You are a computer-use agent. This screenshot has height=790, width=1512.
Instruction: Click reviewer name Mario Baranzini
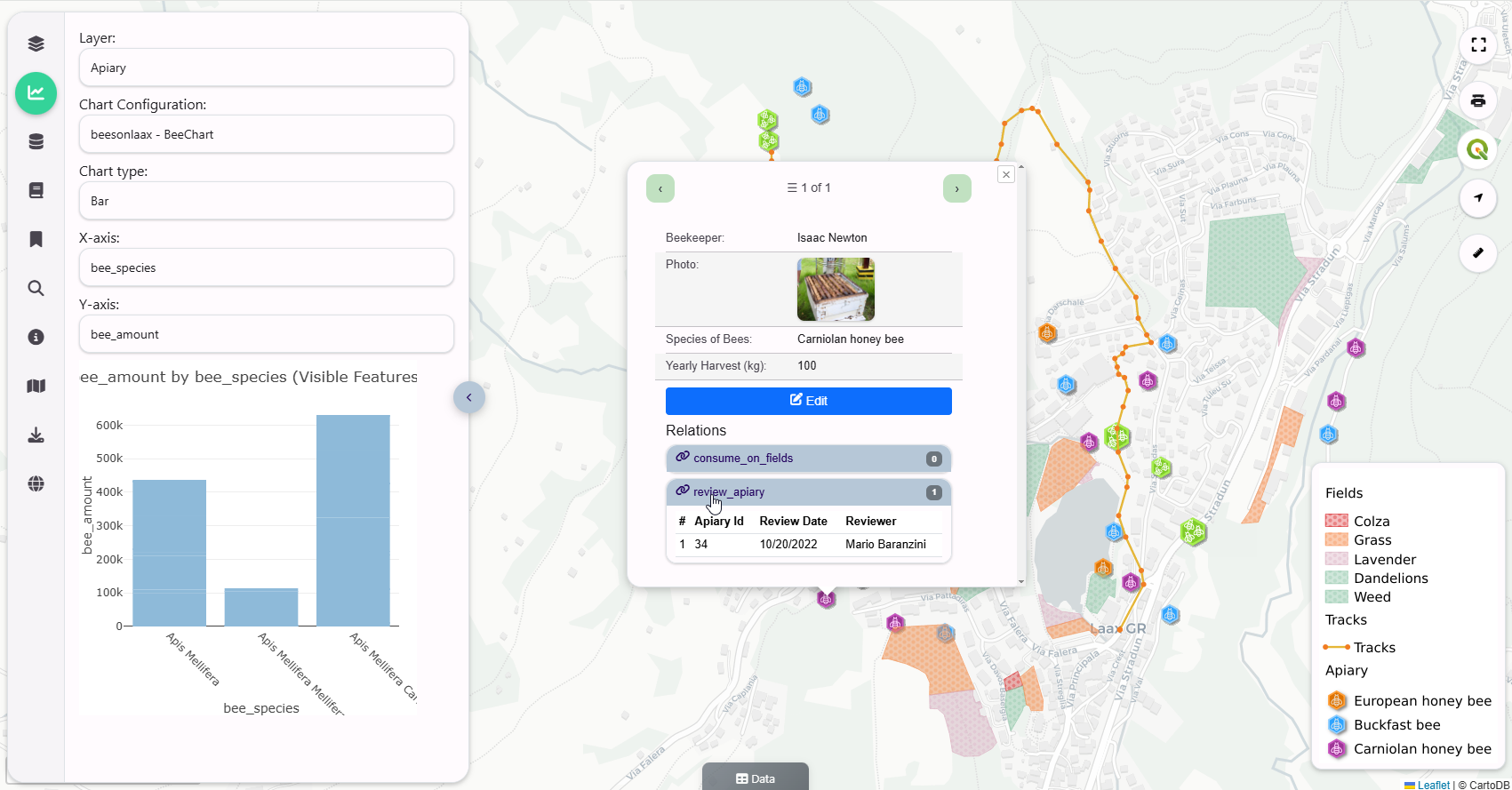(885, 544)
